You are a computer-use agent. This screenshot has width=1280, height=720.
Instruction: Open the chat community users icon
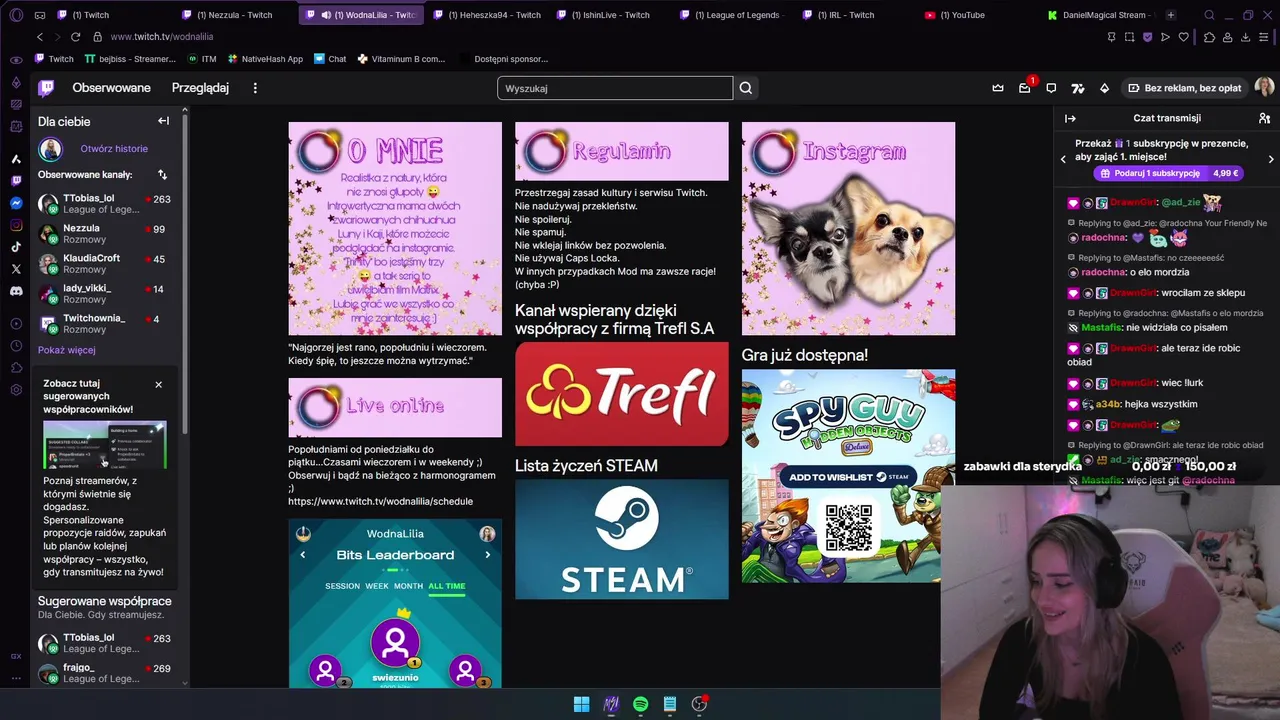tap(1264, 118)
